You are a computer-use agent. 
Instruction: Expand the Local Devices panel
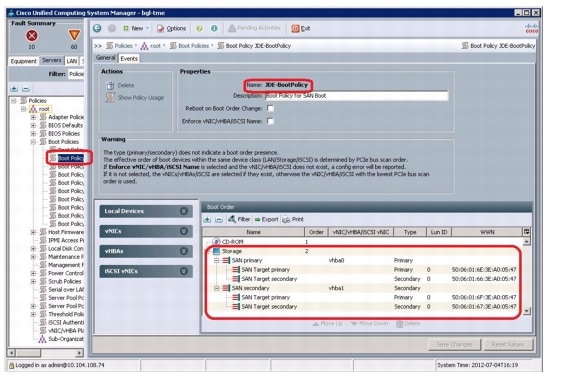146,211
